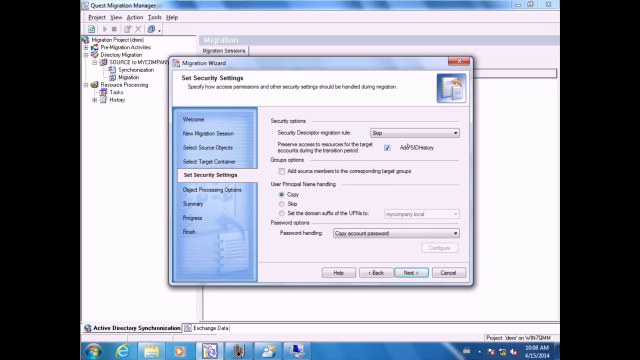The width and height of the screenshot is (640, 360).
Task: Click the Directory Migration node icon
Action: [95, 55]
